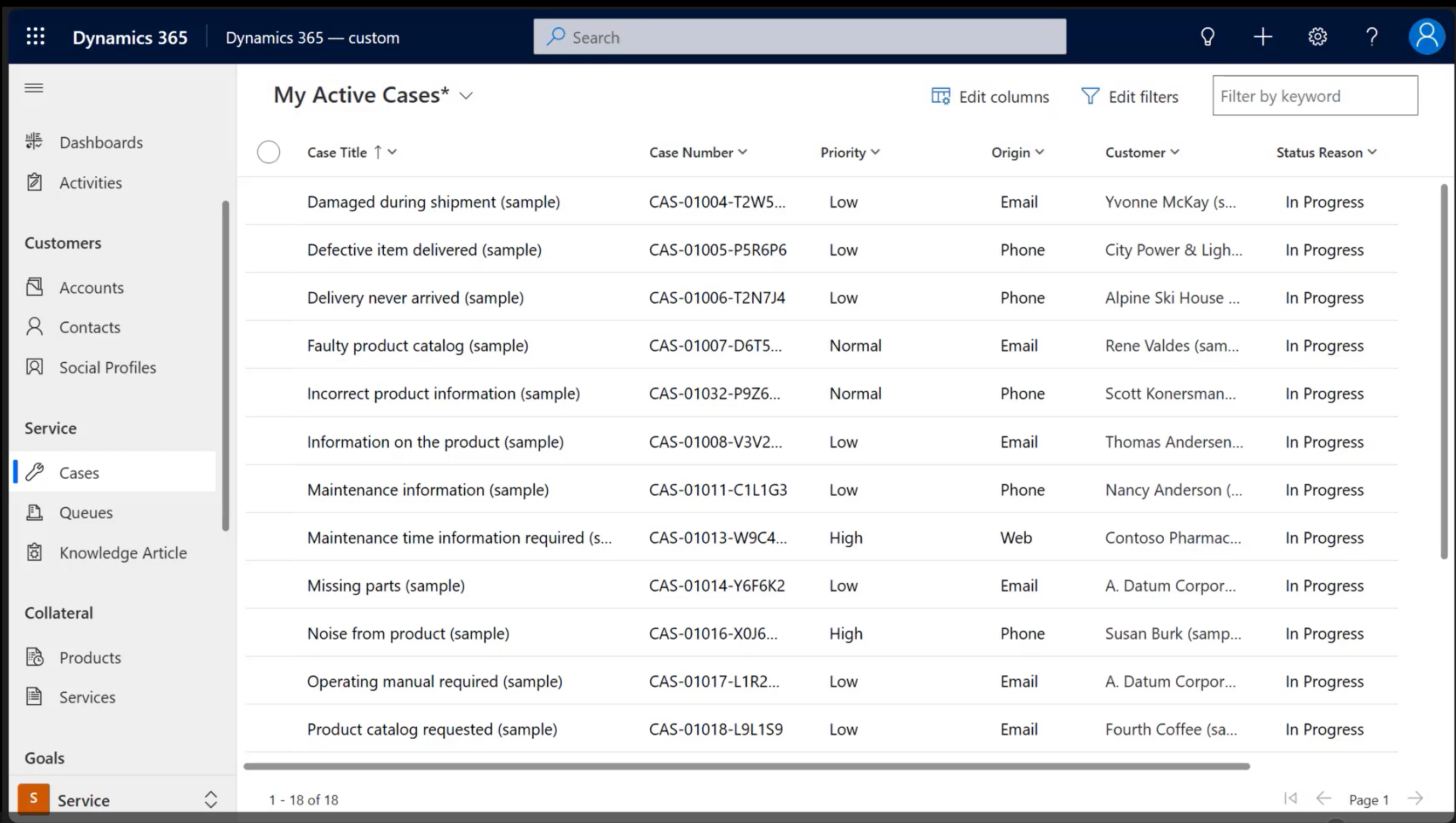Open the global search bar
The image size is (1456, 823).
[800, 37]
